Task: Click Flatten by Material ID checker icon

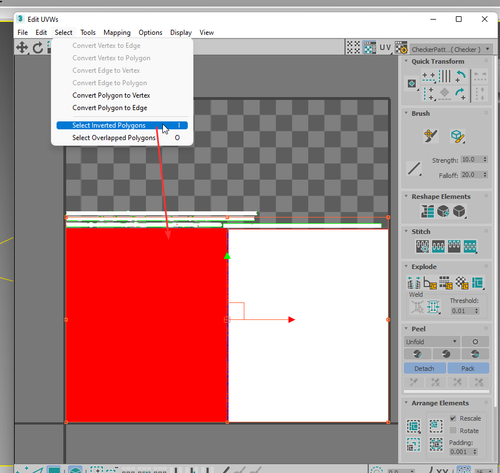Action: [462, 283]
